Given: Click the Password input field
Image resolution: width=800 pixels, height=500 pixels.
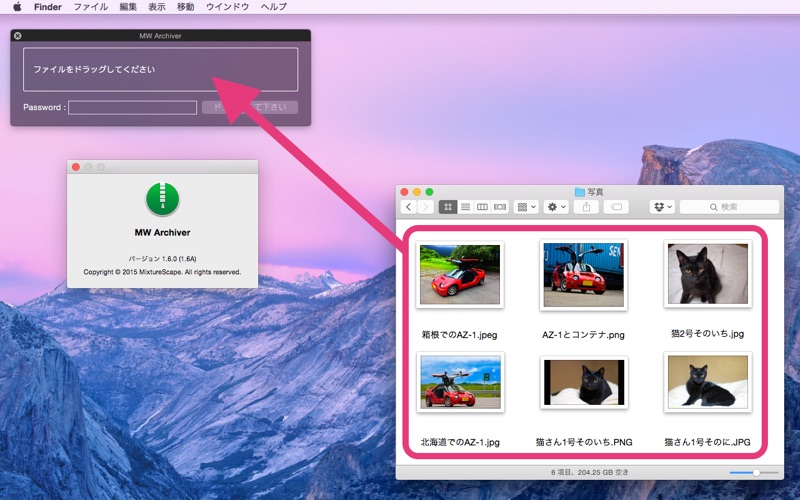Looking at the screenshot, I should (133, 107).
